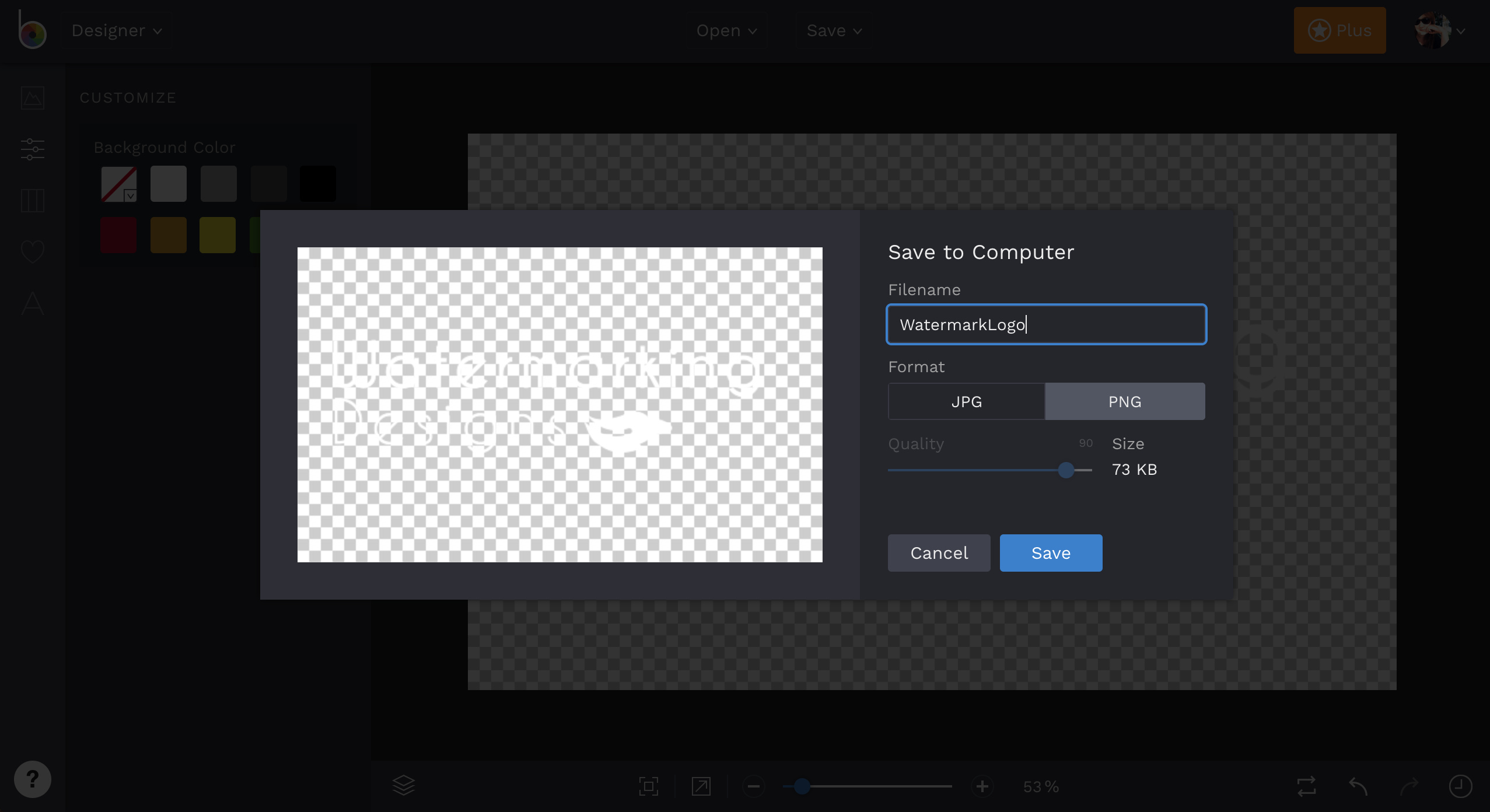
Task: Open the Graphics heart sidebar icon
Action: coord(33,252)
